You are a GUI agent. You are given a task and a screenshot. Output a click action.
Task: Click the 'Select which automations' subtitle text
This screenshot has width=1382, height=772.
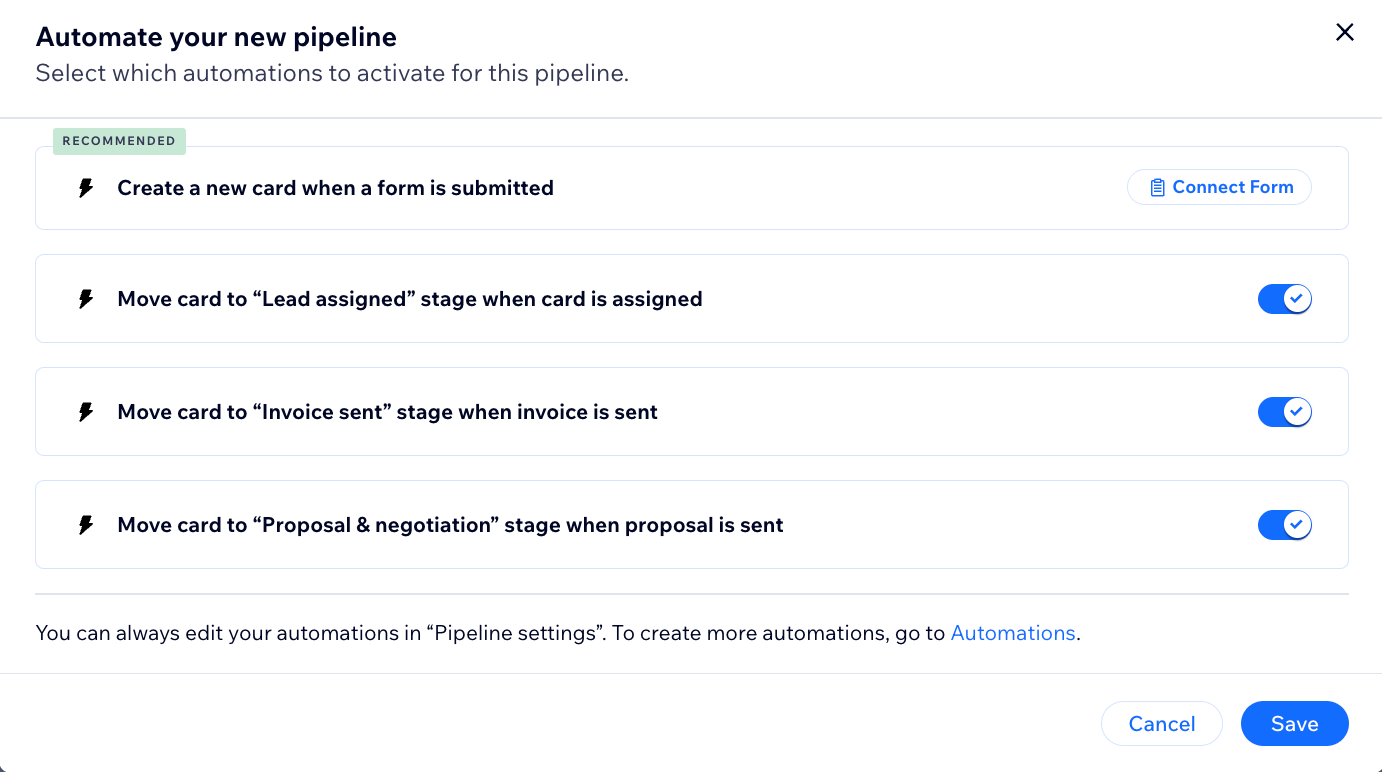[x=332, y=73]
